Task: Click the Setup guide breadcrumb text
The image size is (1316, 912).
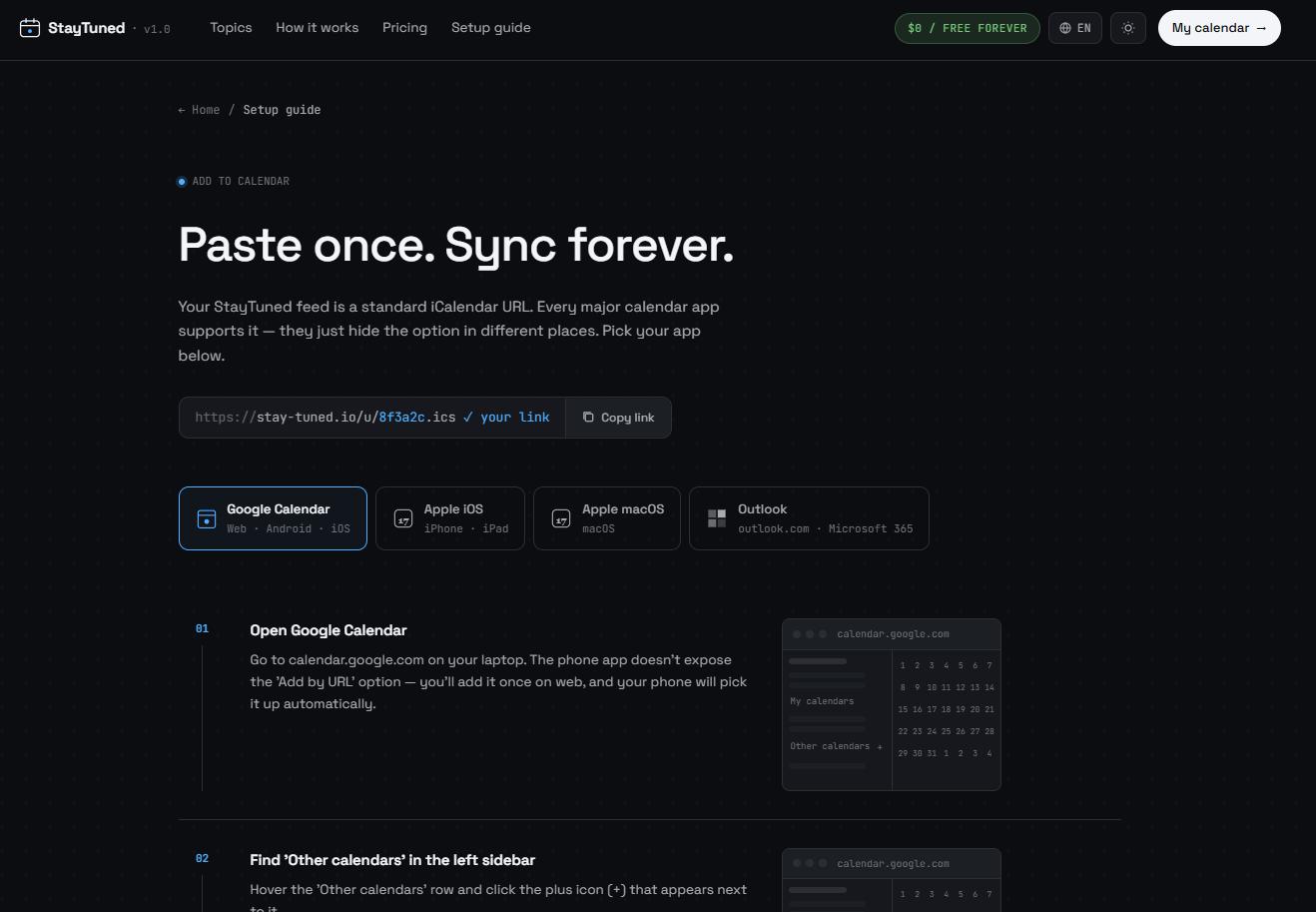Action: (x=282, y=110)
